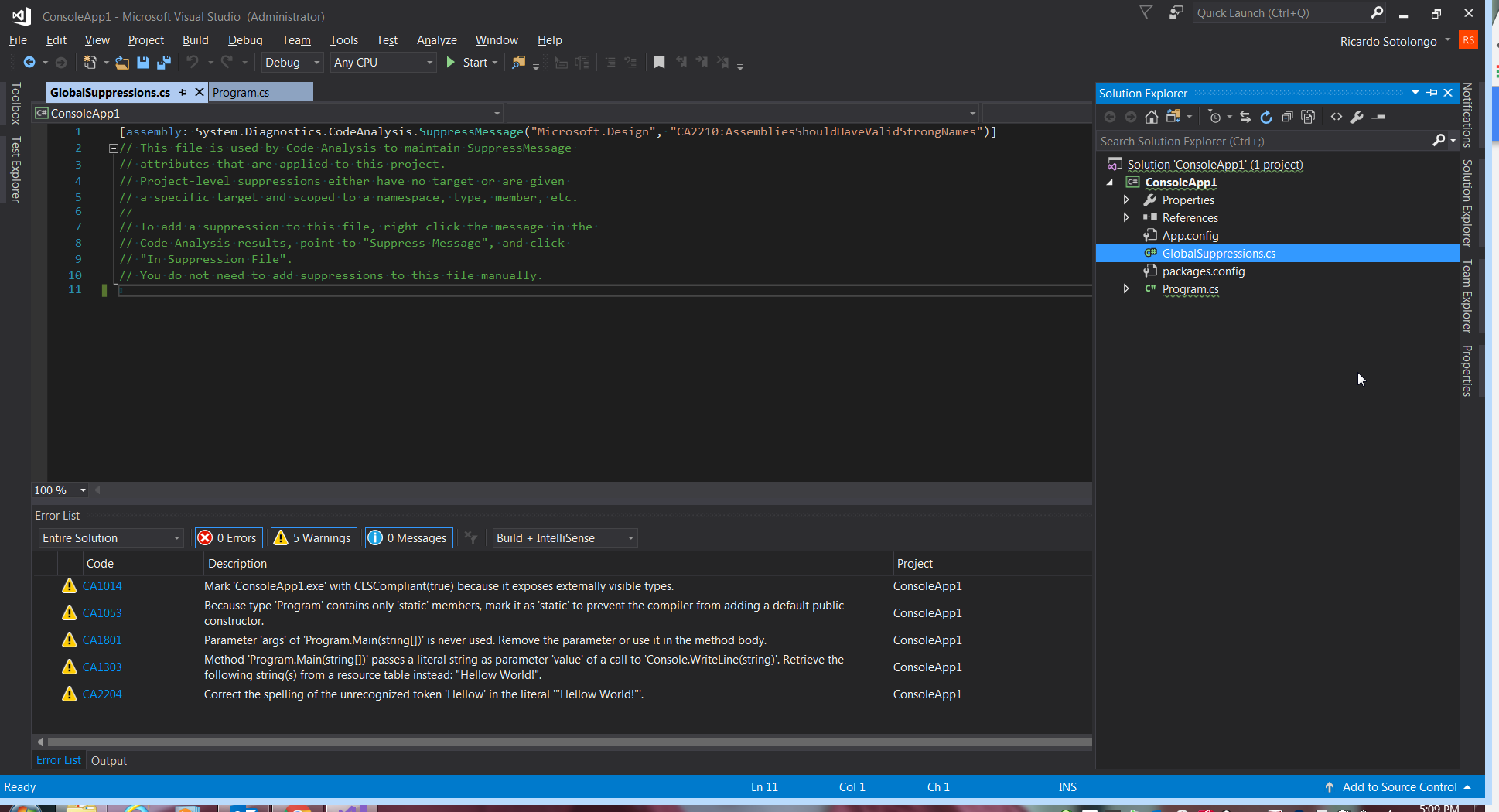The height and width of the screenshot is (812, 1499).
Task: Click the Switch Views icon in Solution Explorer
Action: tap(1174, 117)
